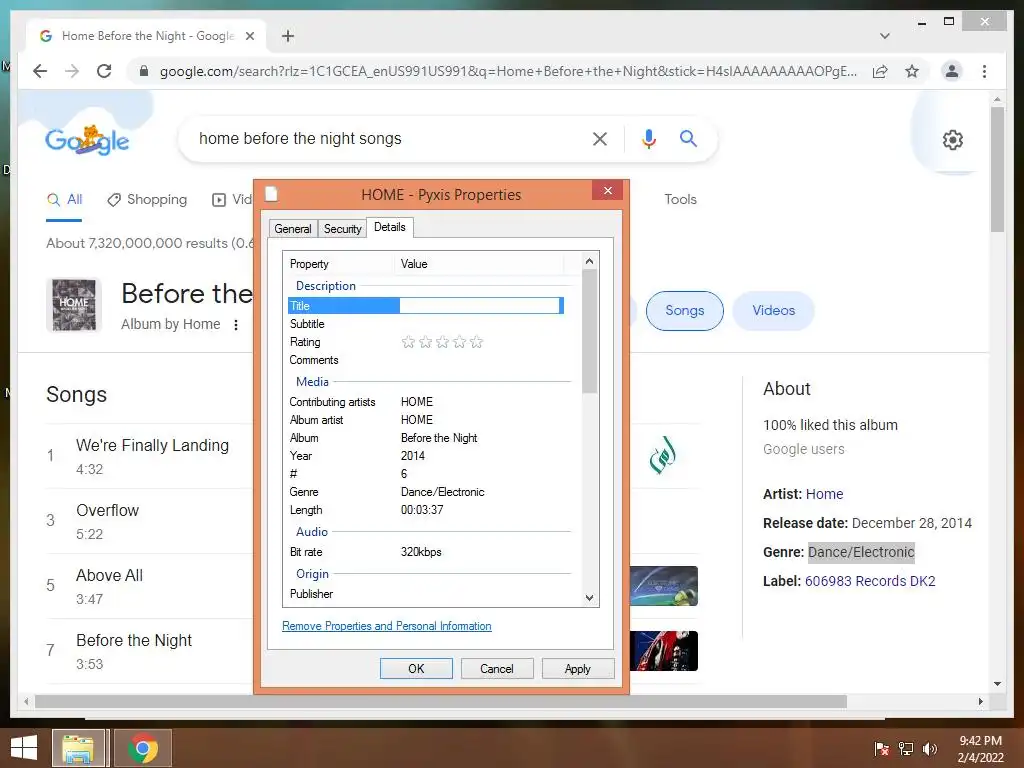Select the Details tab in Properties
This screenshot has width=1024, height=768.
point(390,227)
